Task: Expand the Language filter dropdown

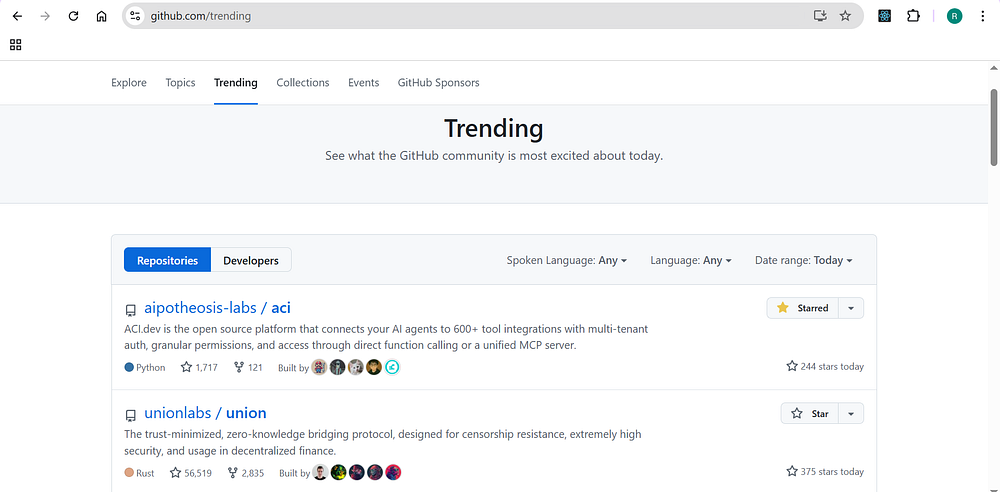Action: coord(691,260)
